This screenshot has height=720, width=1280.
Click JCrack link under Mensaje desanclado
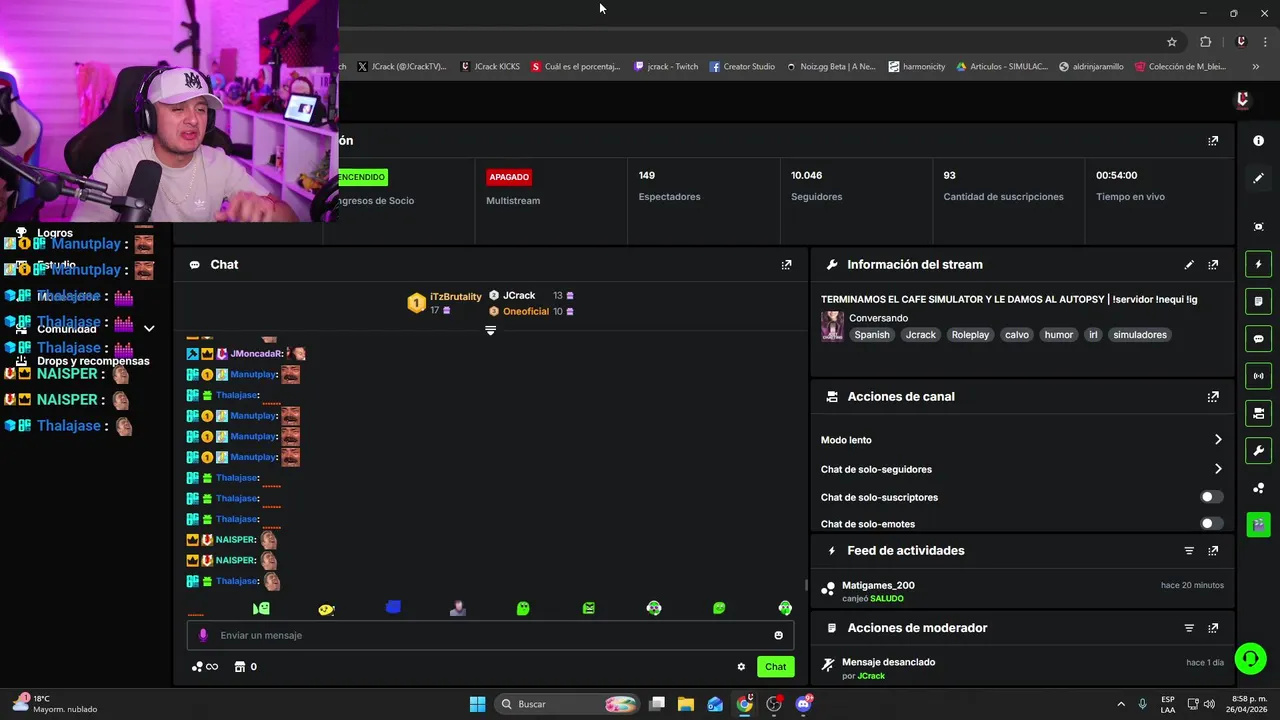(871, 676)
